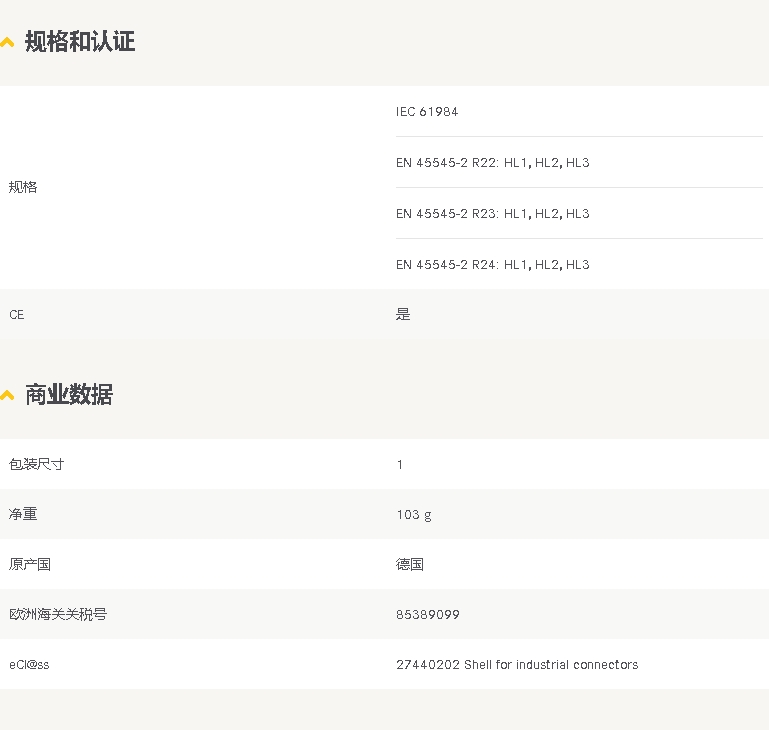
Task: Collapse the 商业数据 section chevron
Action: coord(7,395)
